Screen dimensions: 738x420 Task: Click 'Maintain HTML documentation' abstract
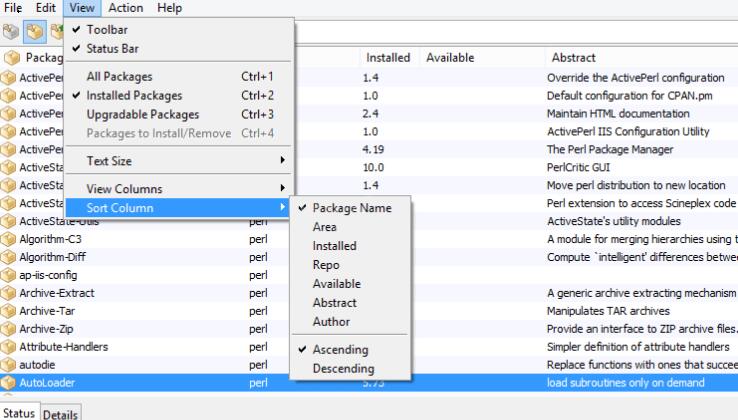pos(618,114)
